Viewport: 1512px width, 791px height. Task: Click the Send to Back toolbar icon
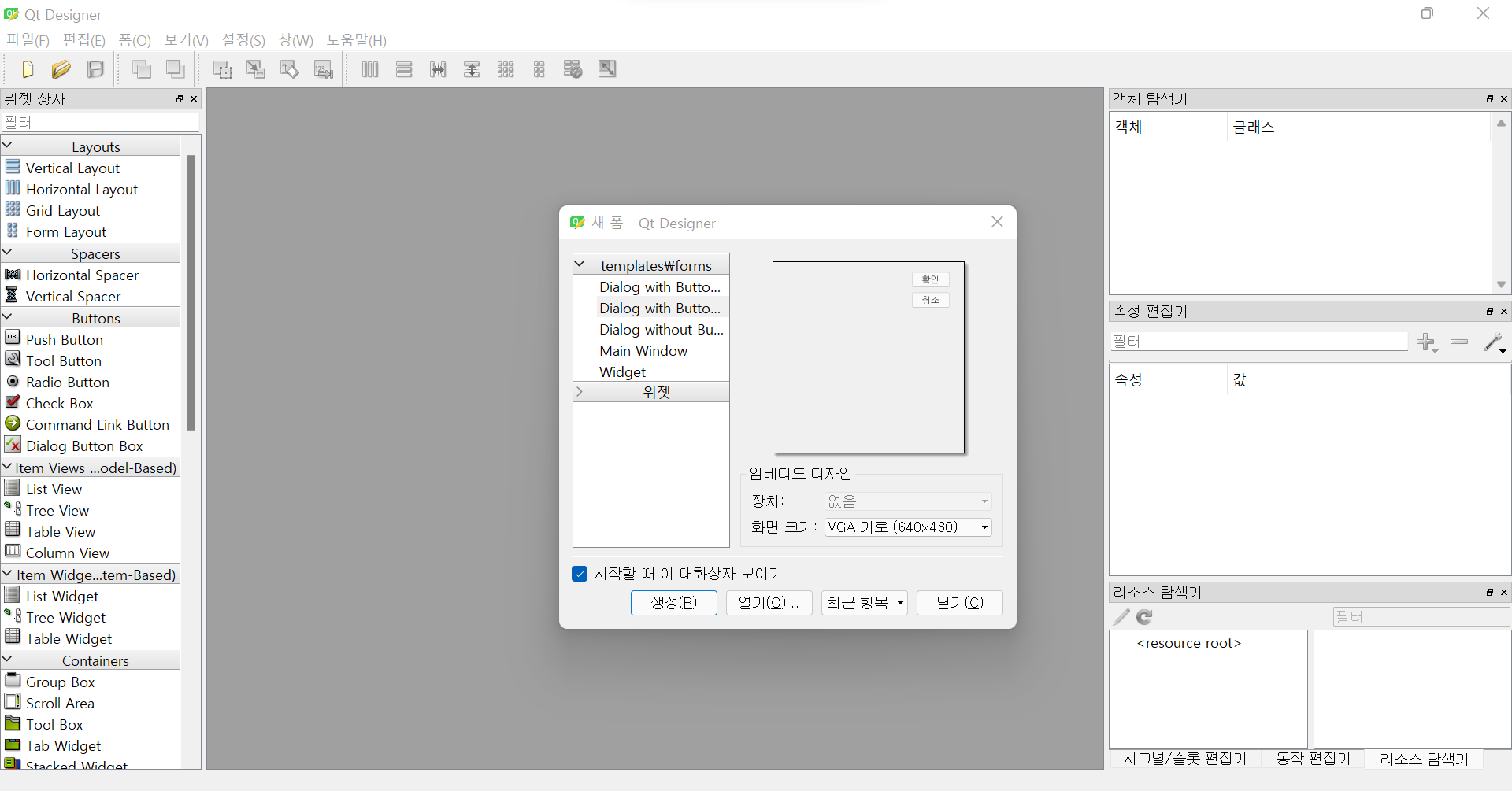(142, 69)
